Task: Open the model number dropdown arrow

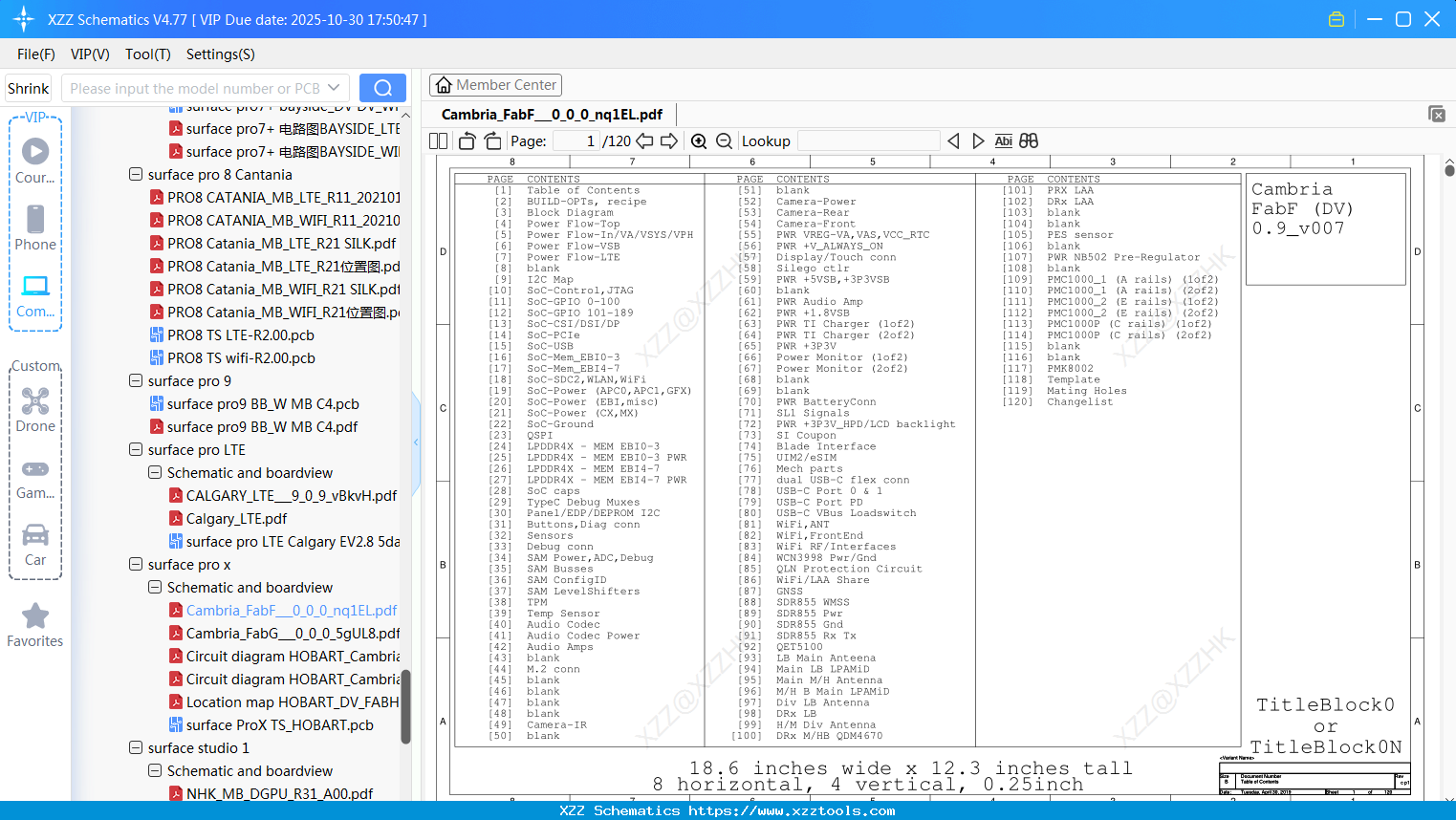Action: click(x=334, y=88)
